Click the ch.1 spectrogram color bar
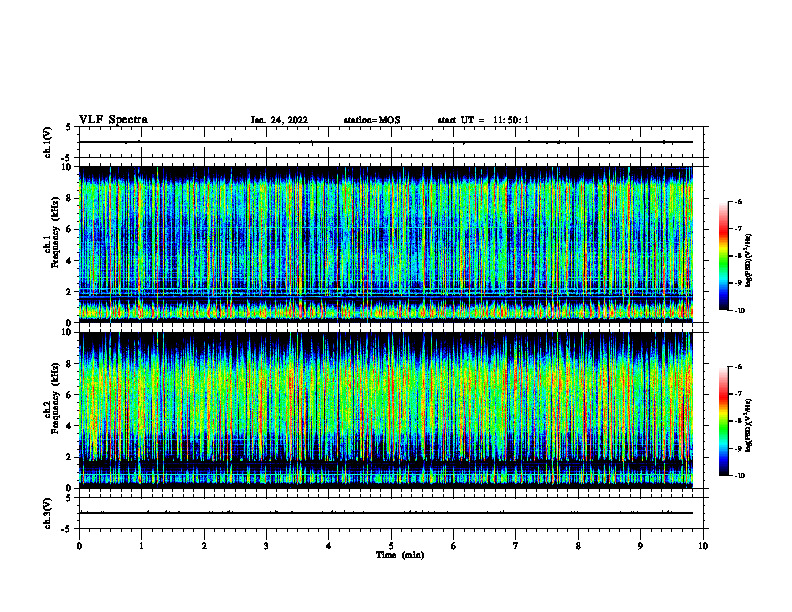The image size is (792, 612). (x=723, y=256)
